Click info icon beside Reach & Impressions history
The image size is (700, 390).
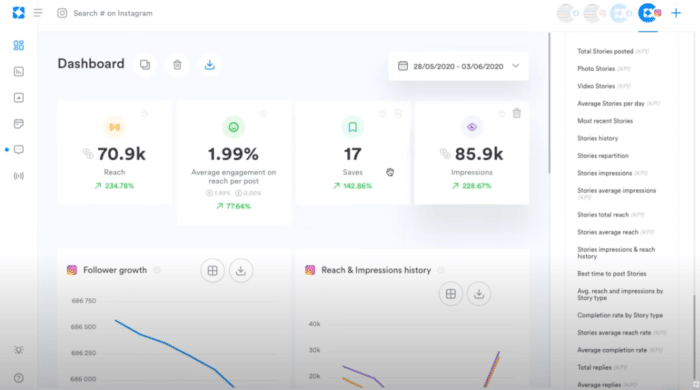point(441,270)
